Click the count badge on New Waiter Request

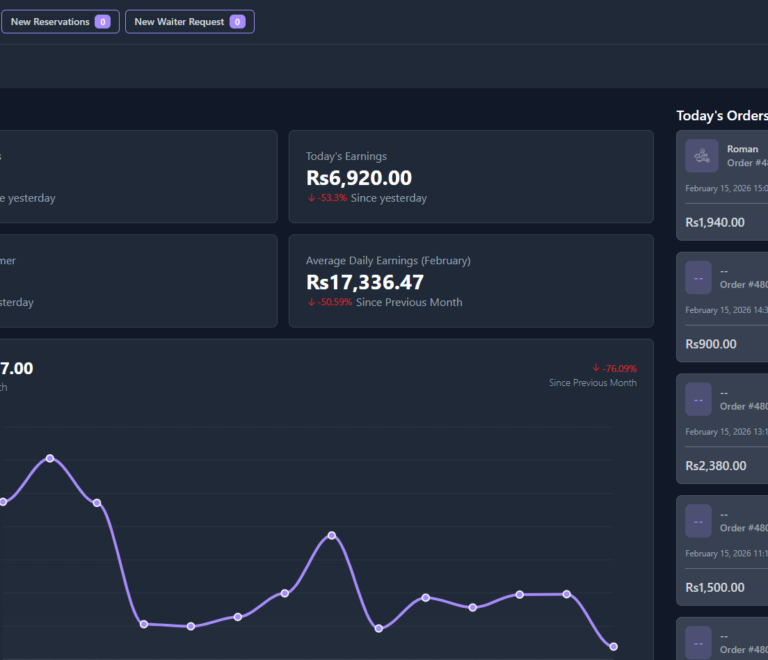click(237, 22)
